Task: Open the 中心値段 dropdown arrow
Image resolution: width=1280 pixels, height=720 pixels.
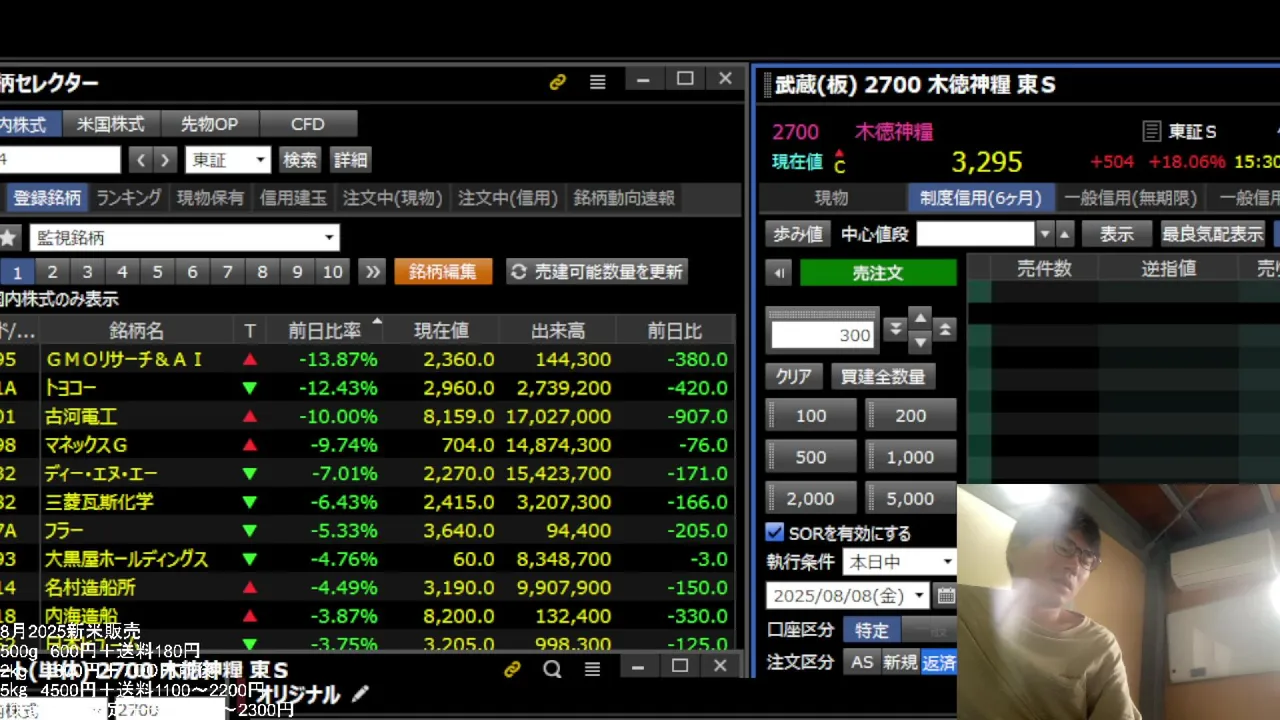Action: click(1045, 235)
